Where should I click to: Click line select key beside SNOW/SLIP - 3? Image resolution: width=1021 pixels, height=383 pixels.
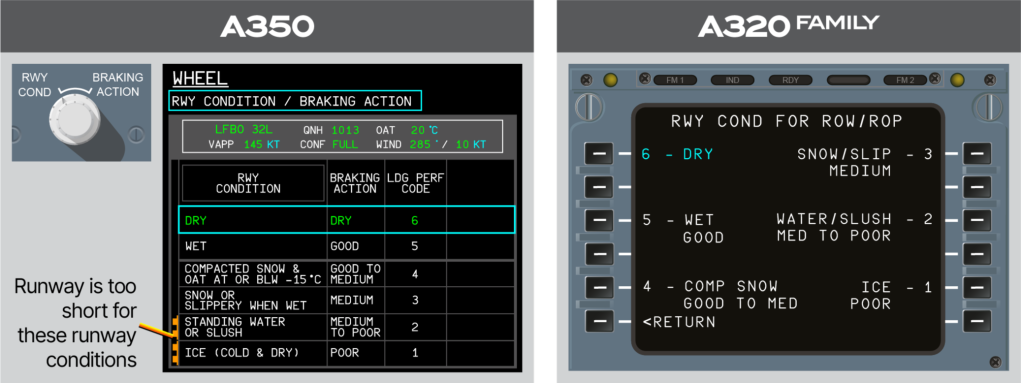[977, 154]
